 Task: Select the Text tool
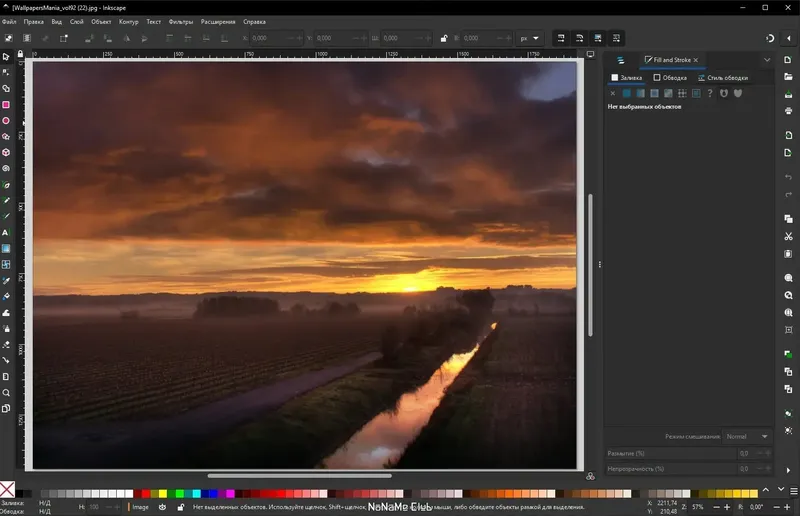[x=6, y=232]
